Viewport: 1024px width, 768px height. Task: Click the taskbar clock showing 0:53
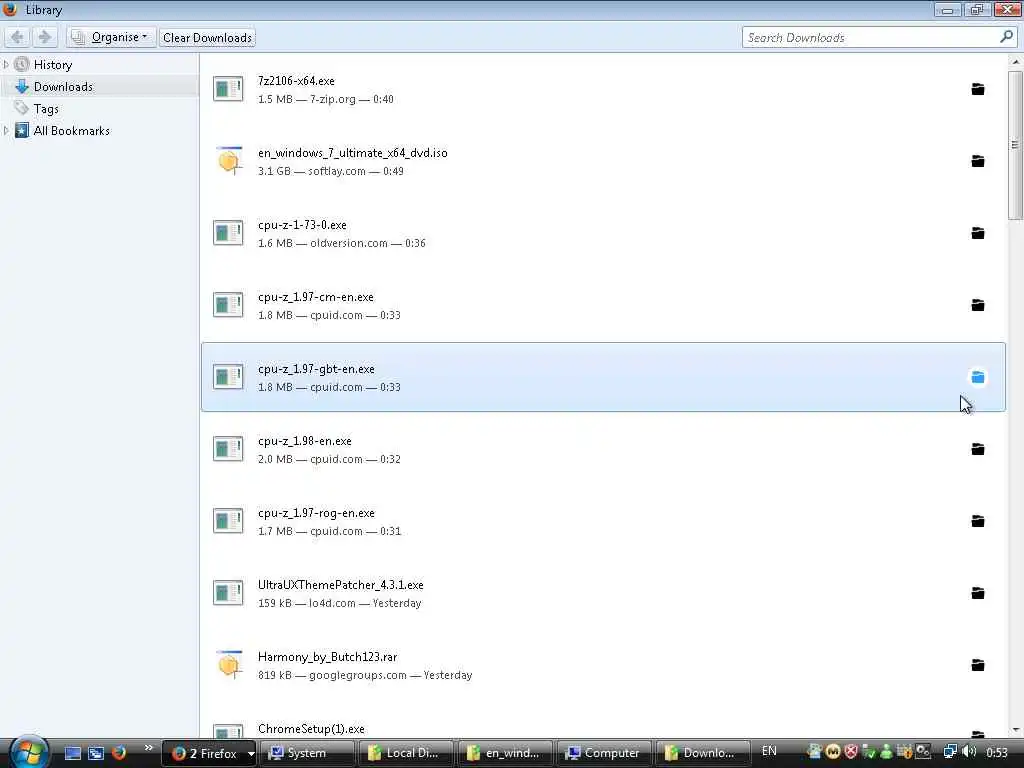click(x=997, y=753)
